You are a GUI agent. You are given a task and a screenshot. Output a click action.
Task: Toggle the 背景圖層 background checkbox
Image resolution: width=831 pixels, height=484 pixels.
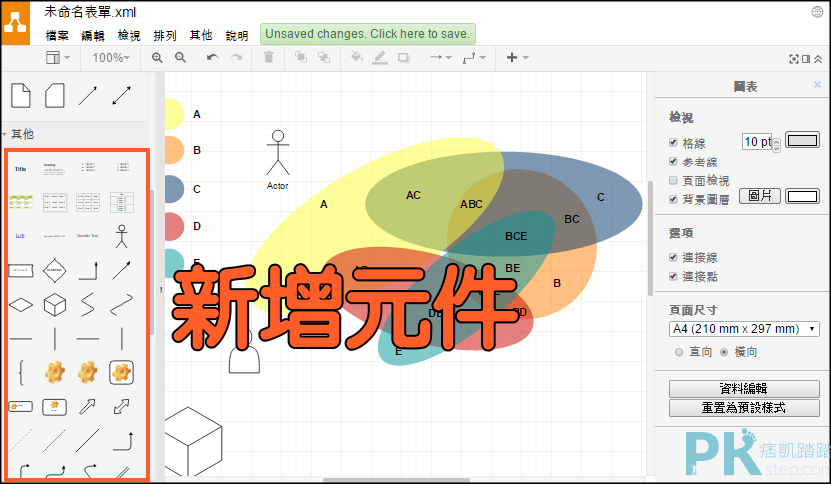tap(673, 199)
